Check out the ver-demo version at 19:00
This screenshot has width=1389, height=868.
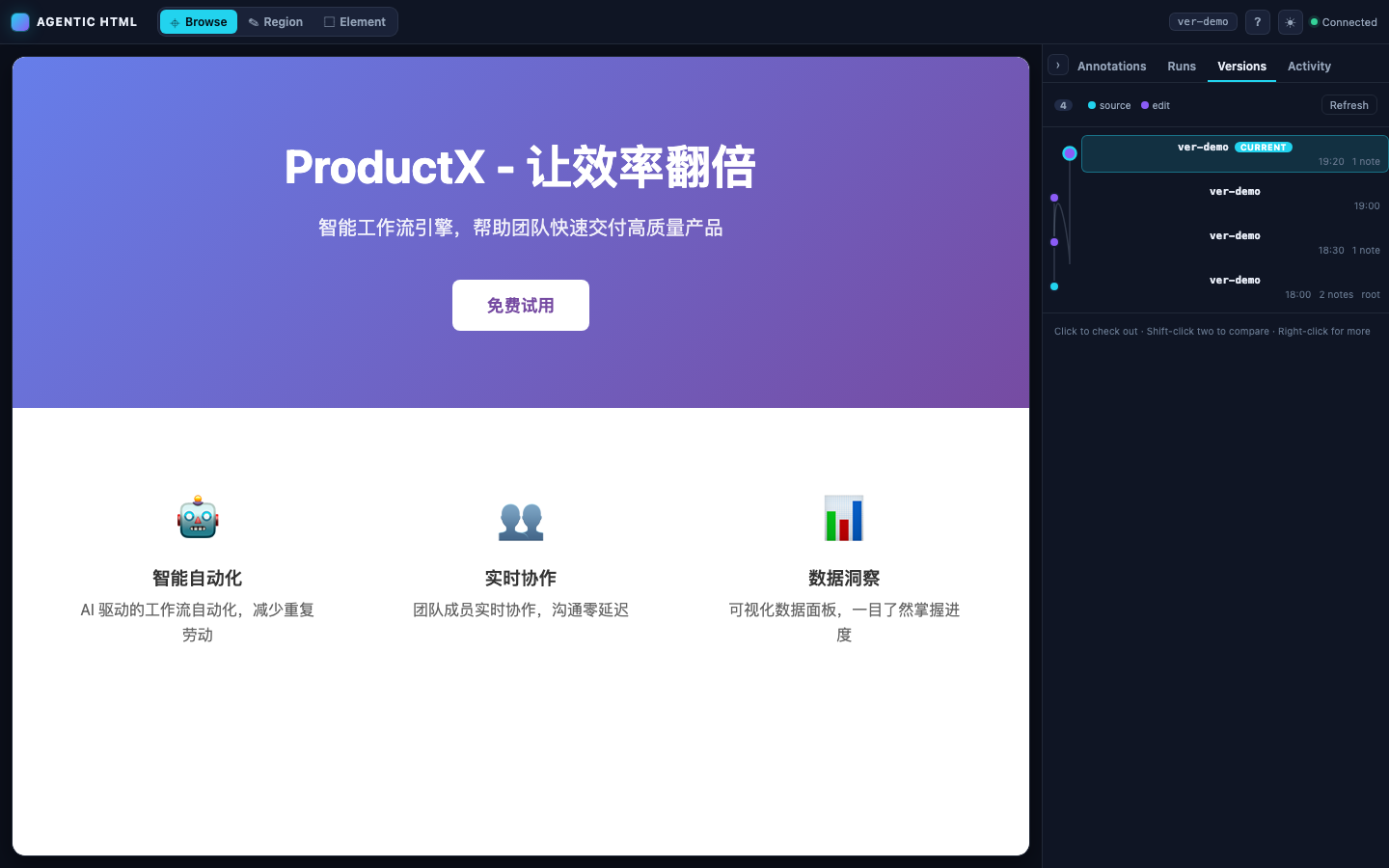pyautogui.click(x=1235, y=198)
